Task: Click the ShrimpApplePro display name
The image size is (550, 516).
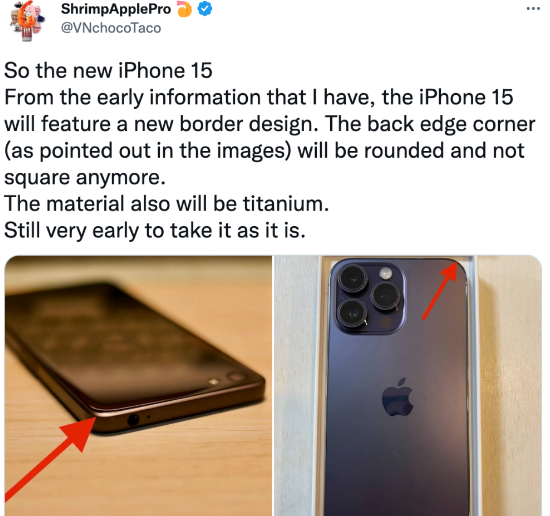Action: 116,9
